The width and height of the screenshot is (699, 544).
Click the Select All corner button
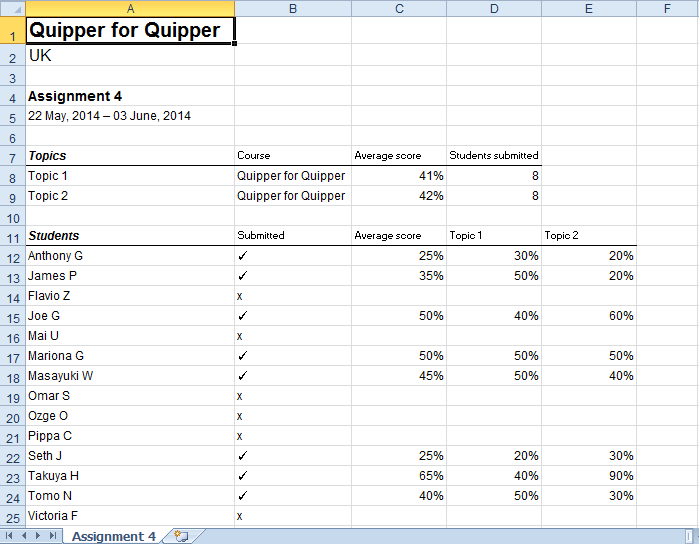pyautogui.click(x=12, y=8)
